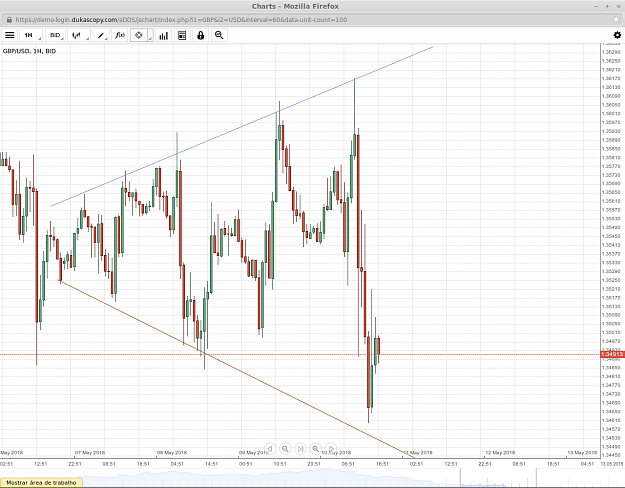This screenshot has width=625, height=488.
Task: Click the toolbar magnifier zoom icon
Action: tap(219, 35)
